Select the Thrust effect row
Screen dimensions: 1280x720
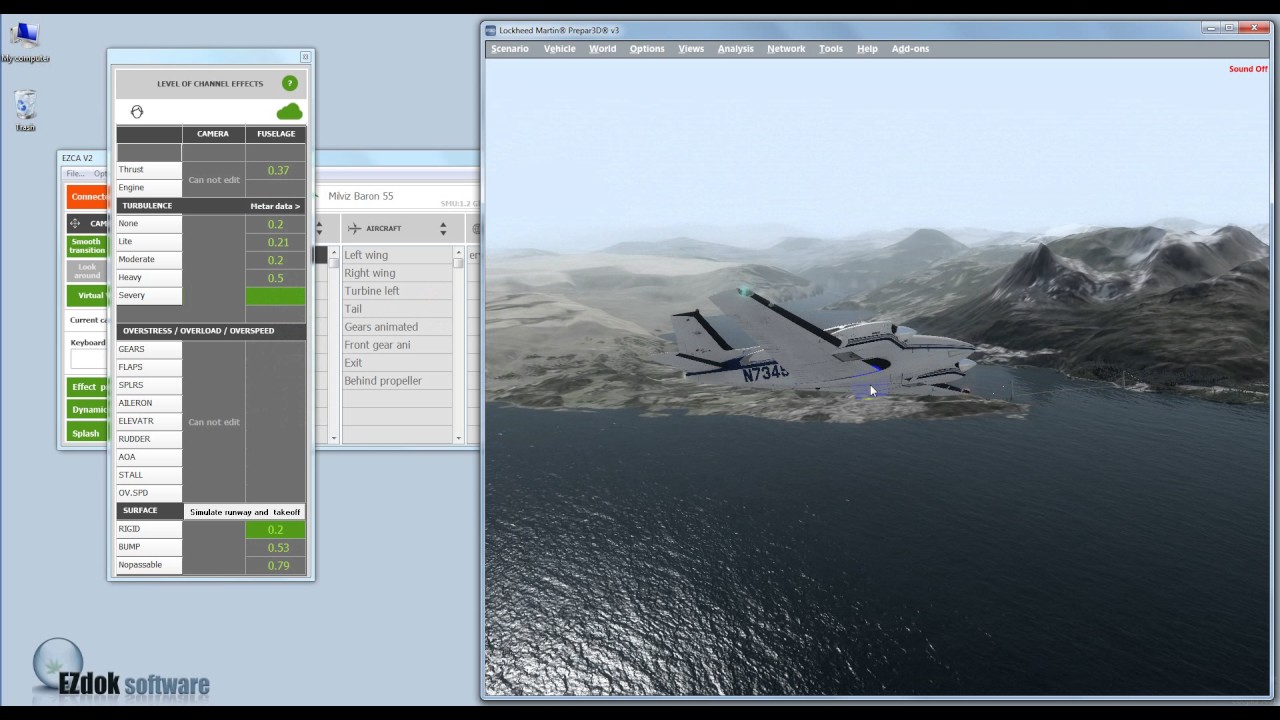(149, 170)
